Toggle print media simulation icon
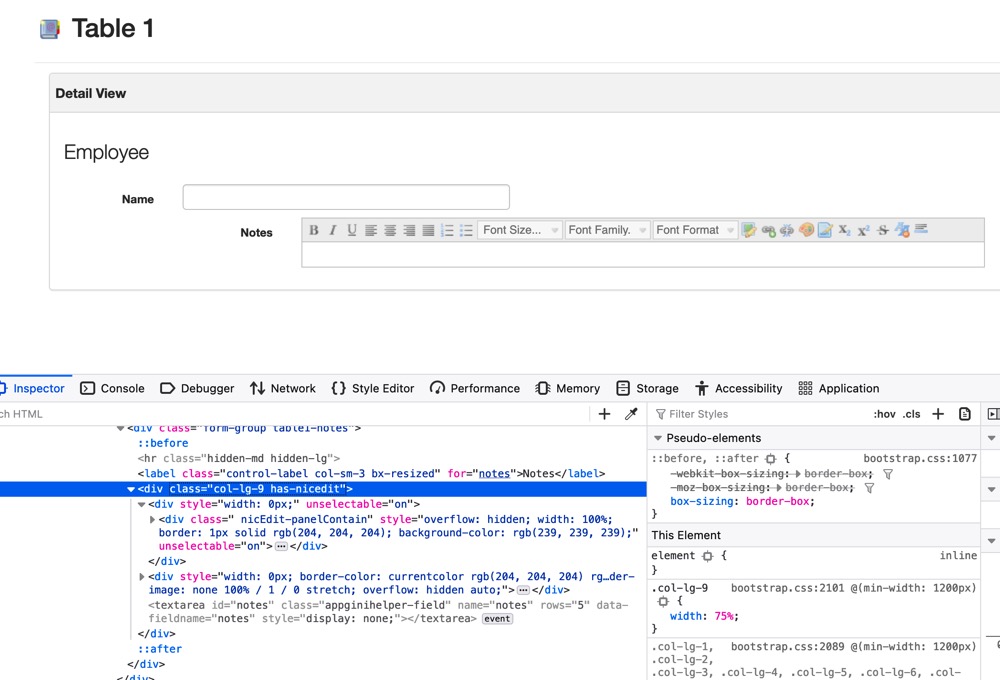 (965, 414)
